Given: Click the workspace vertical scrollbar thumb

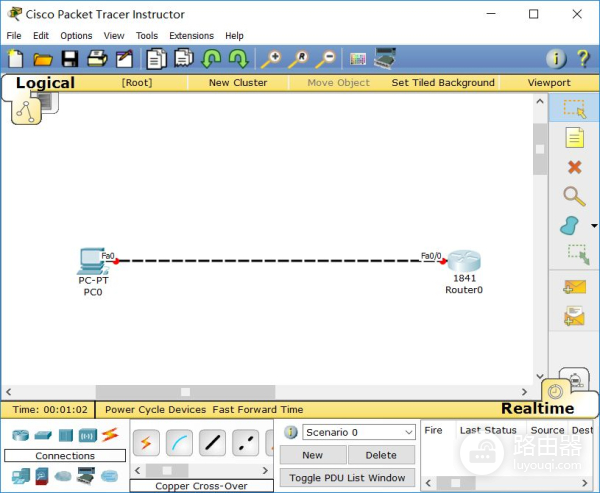Looking at the screenshot, I should coord(540,149).
